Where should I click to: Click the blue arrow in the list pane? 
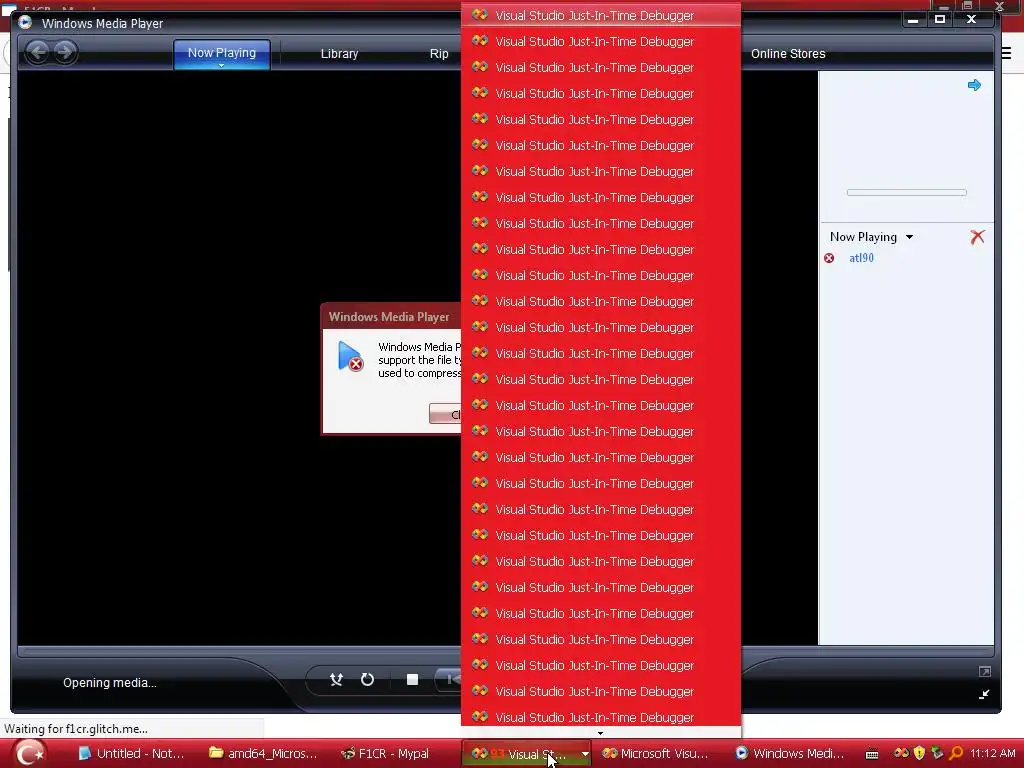pyautogui.click(x=974, y=85)
